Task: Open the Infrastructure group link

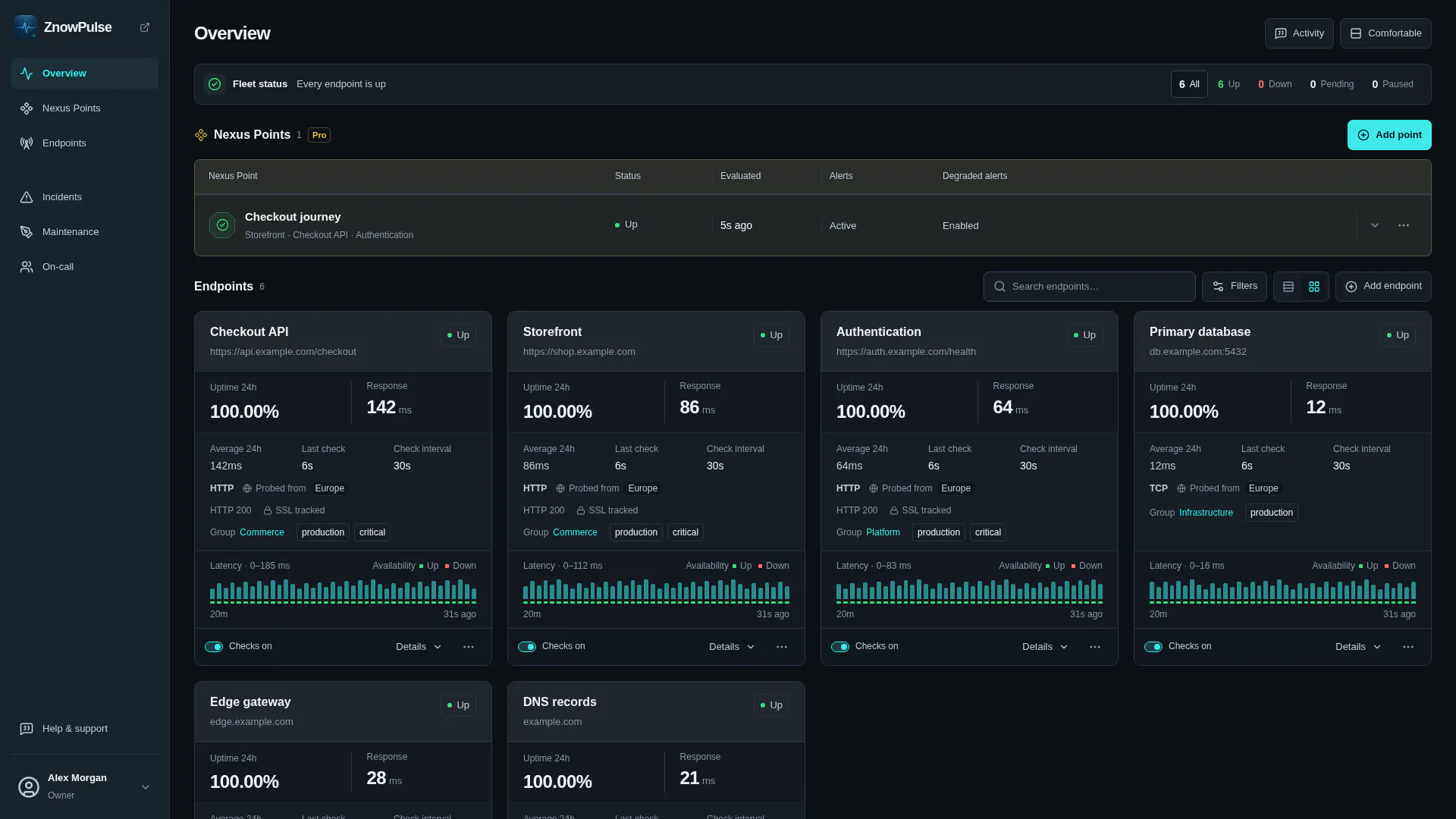Action: click(x=1206, y=513)
